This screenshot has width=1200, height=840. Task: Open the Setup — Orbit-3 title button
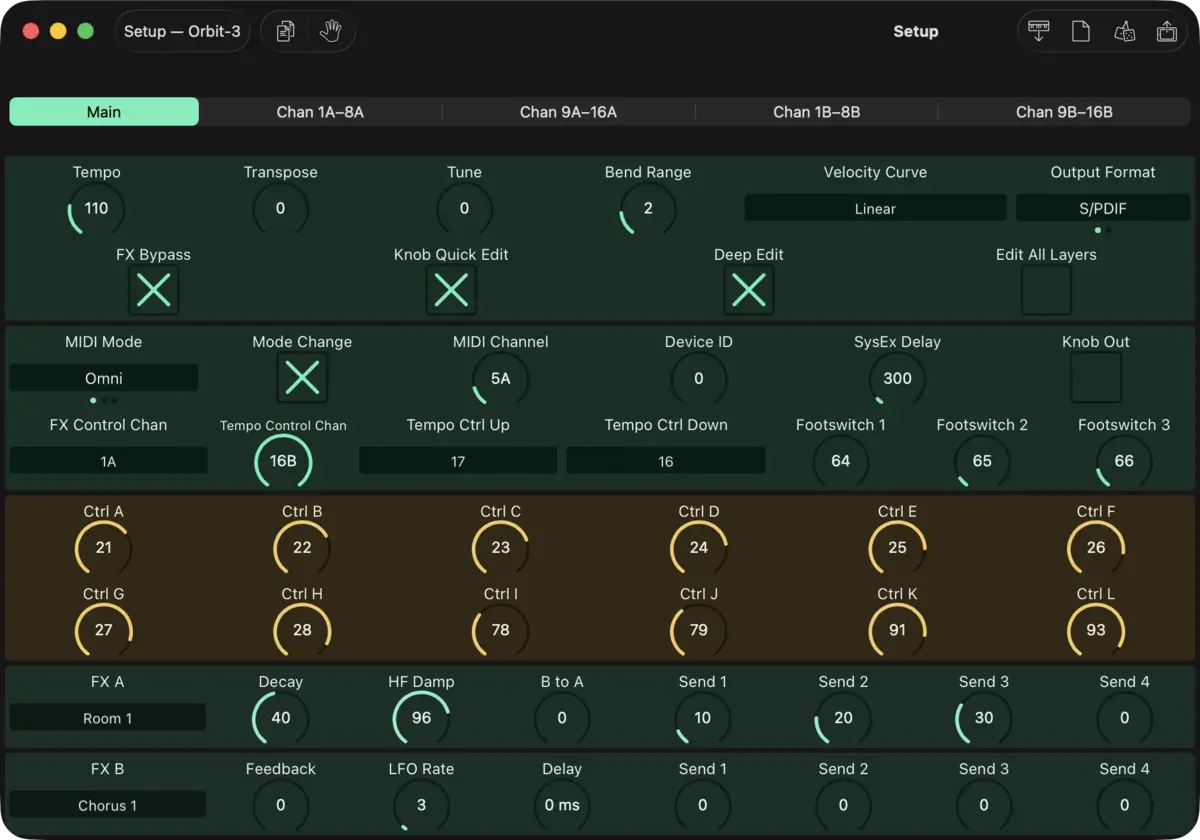coord(182,32)
